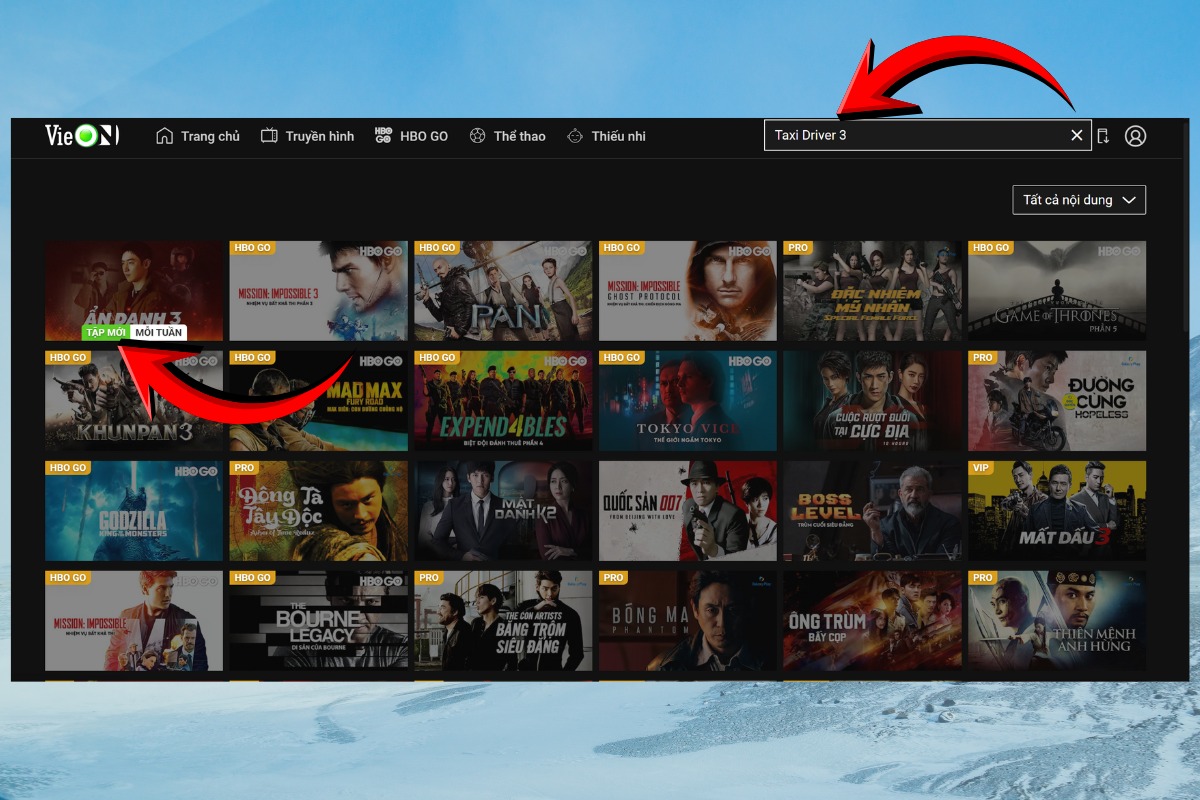Open the device icon next to search
Screen dimensions: 1200x800
[x=1103, y=136]
